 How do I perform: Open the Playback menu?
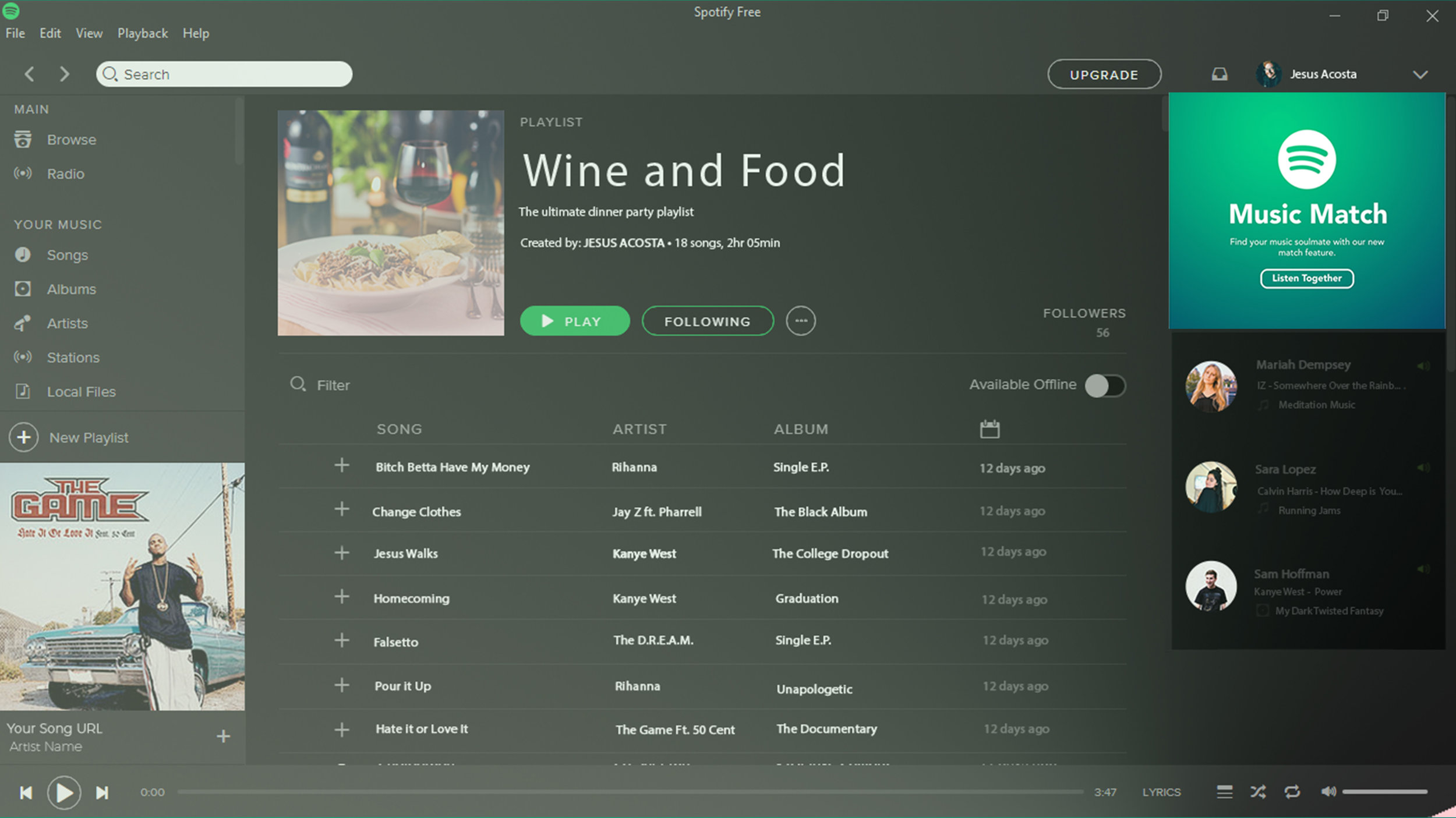143,33
